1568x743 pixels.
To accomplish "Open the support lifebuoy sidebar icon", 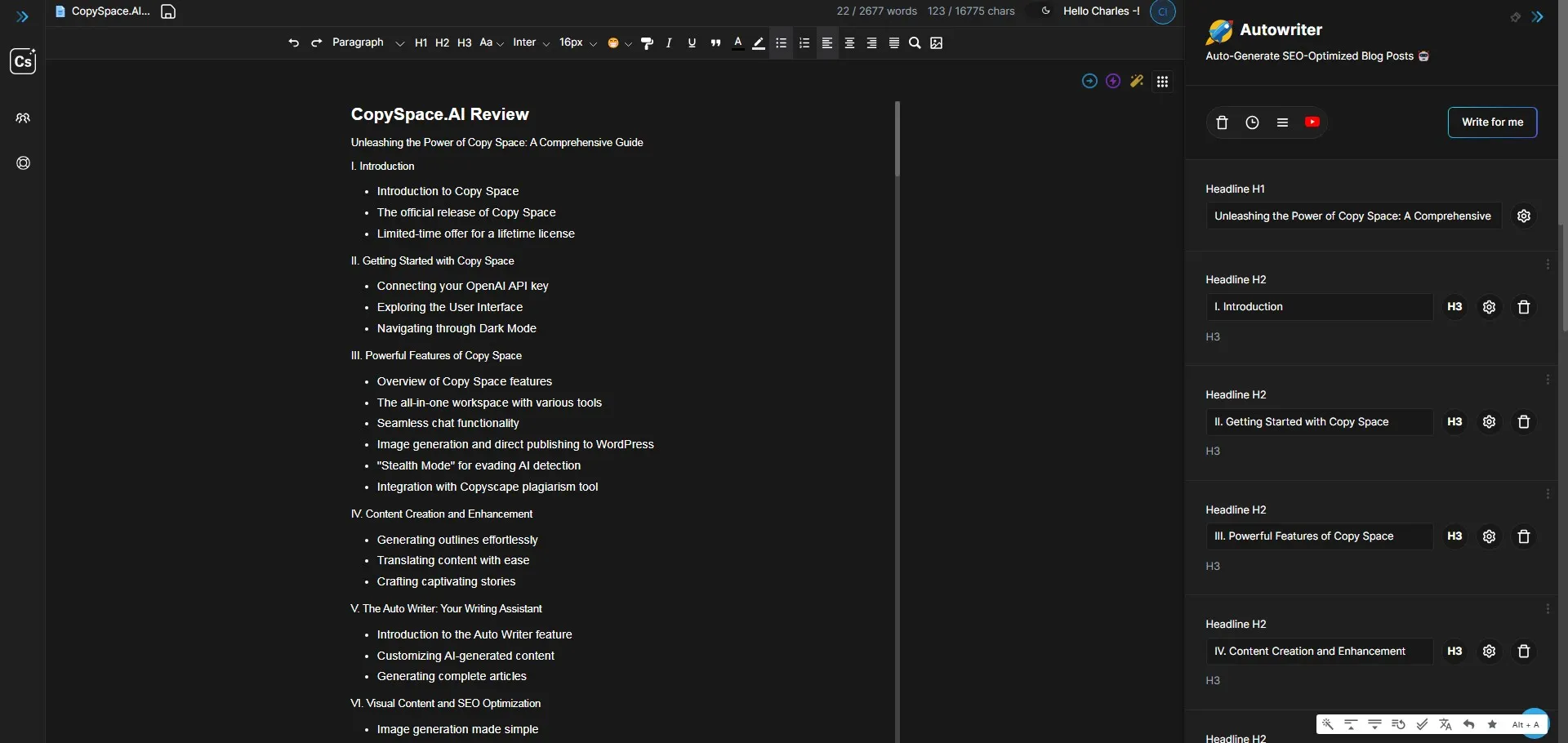I will click(x=23, y=163).
